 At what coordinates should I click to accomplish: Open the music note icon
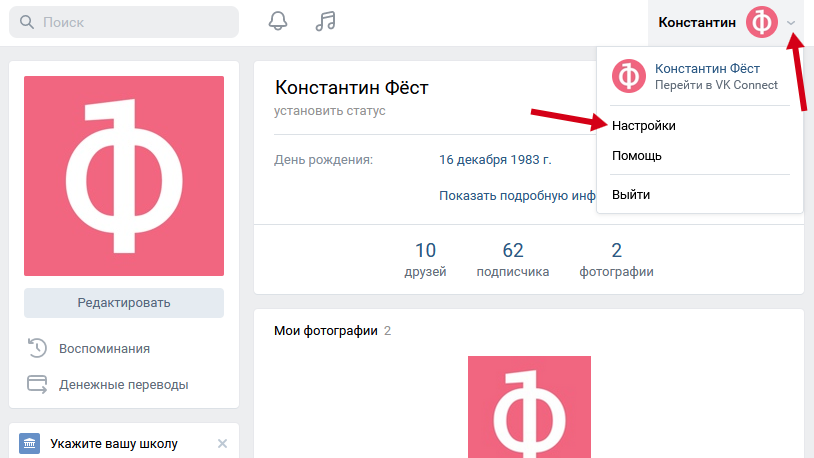point(325,21)
